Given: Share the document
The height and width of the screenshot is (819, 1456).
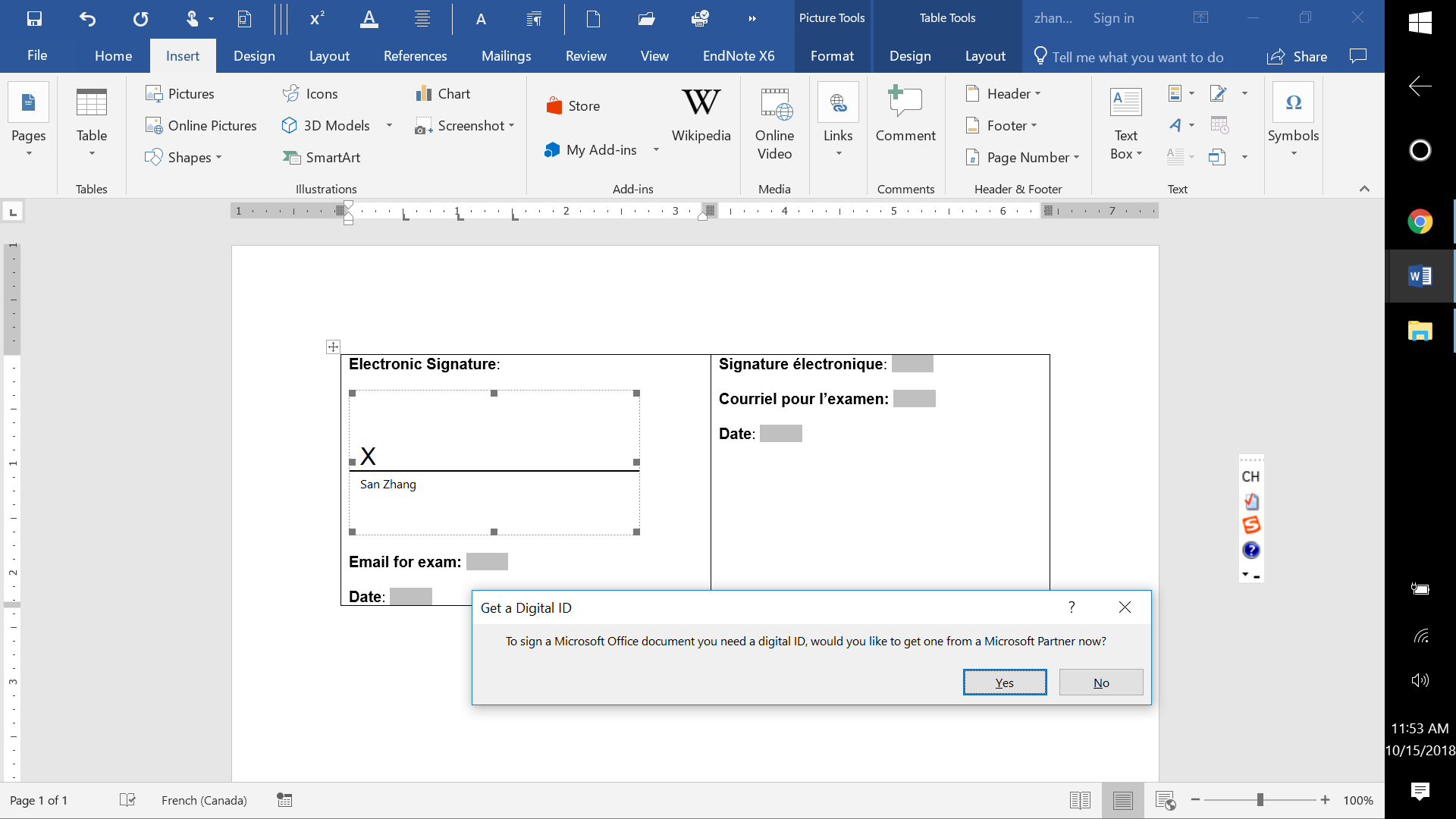Looking at the screenshot, I should pyautogui.click(x=1298, y=57).
